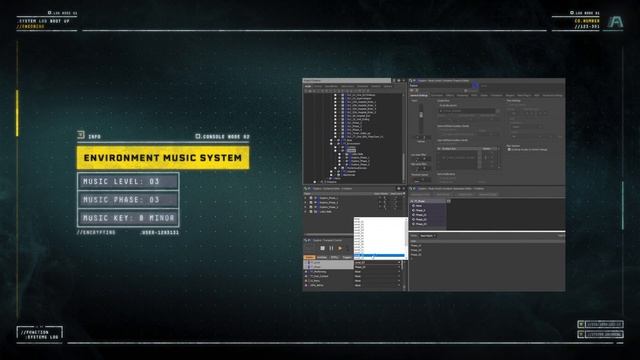Click the MUSIC LEVEL: 03 readout

(x=128, y=181)
